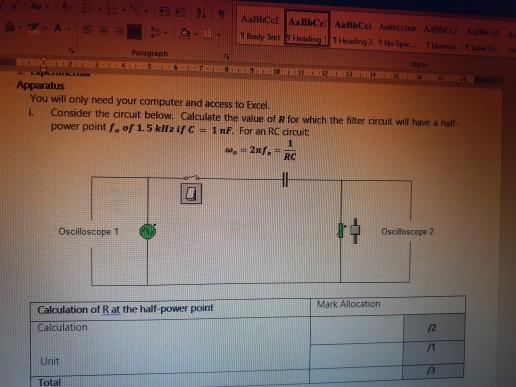
Task: Click the Multilevel List icon
Action: [x=138, y=11]
